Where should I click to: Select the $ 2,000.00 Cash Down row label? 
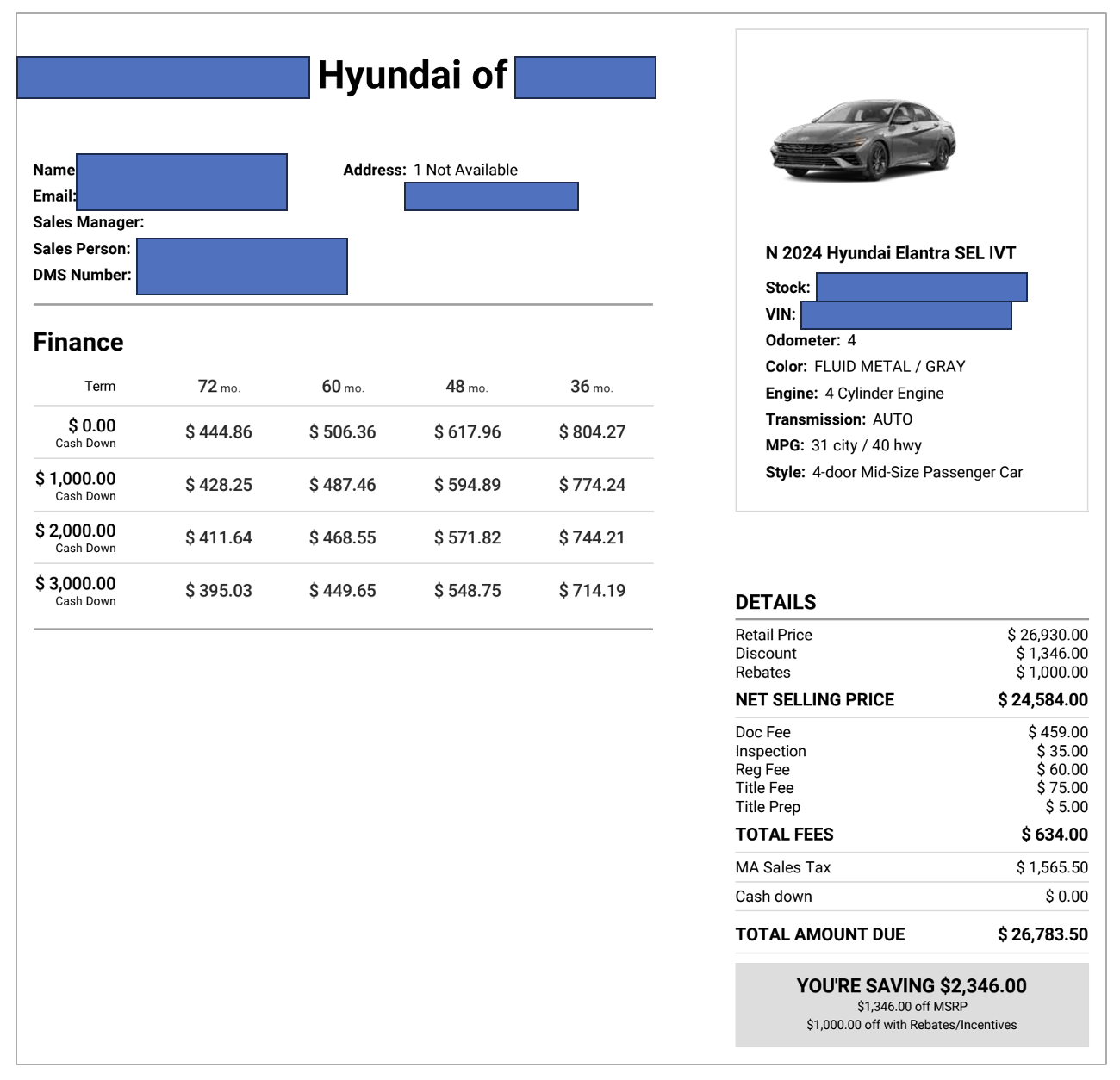[76, 537]
